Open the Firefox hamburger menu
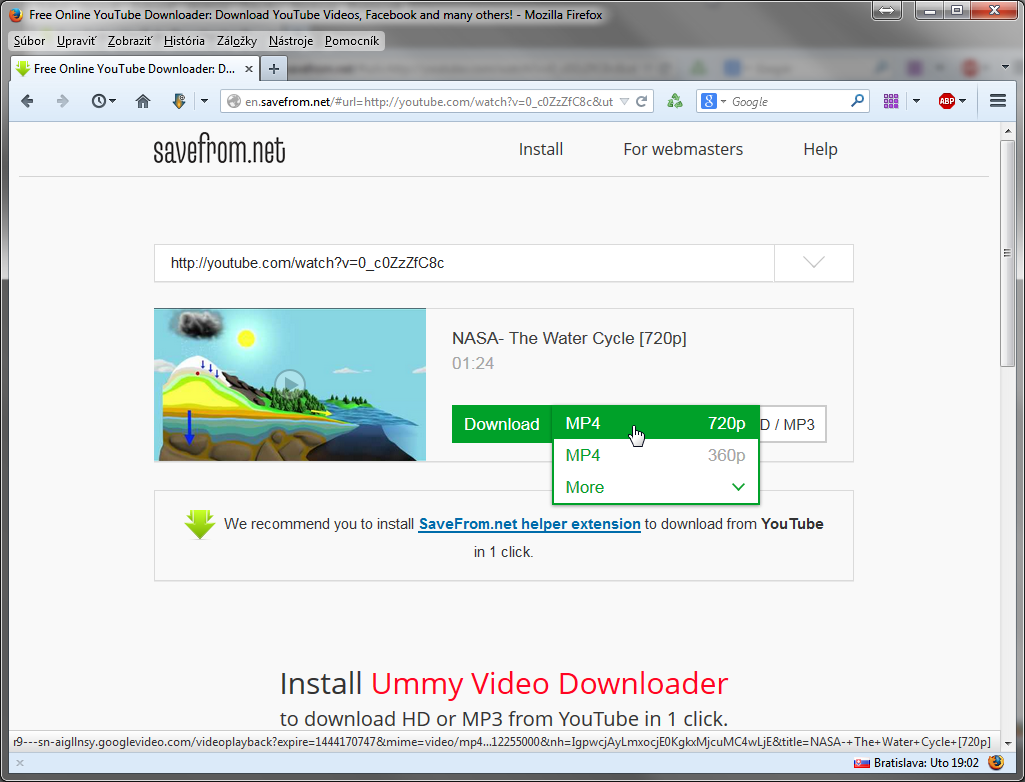This screenshot has height=782, width=1025. pyautogui.click(x=997, y=101)
